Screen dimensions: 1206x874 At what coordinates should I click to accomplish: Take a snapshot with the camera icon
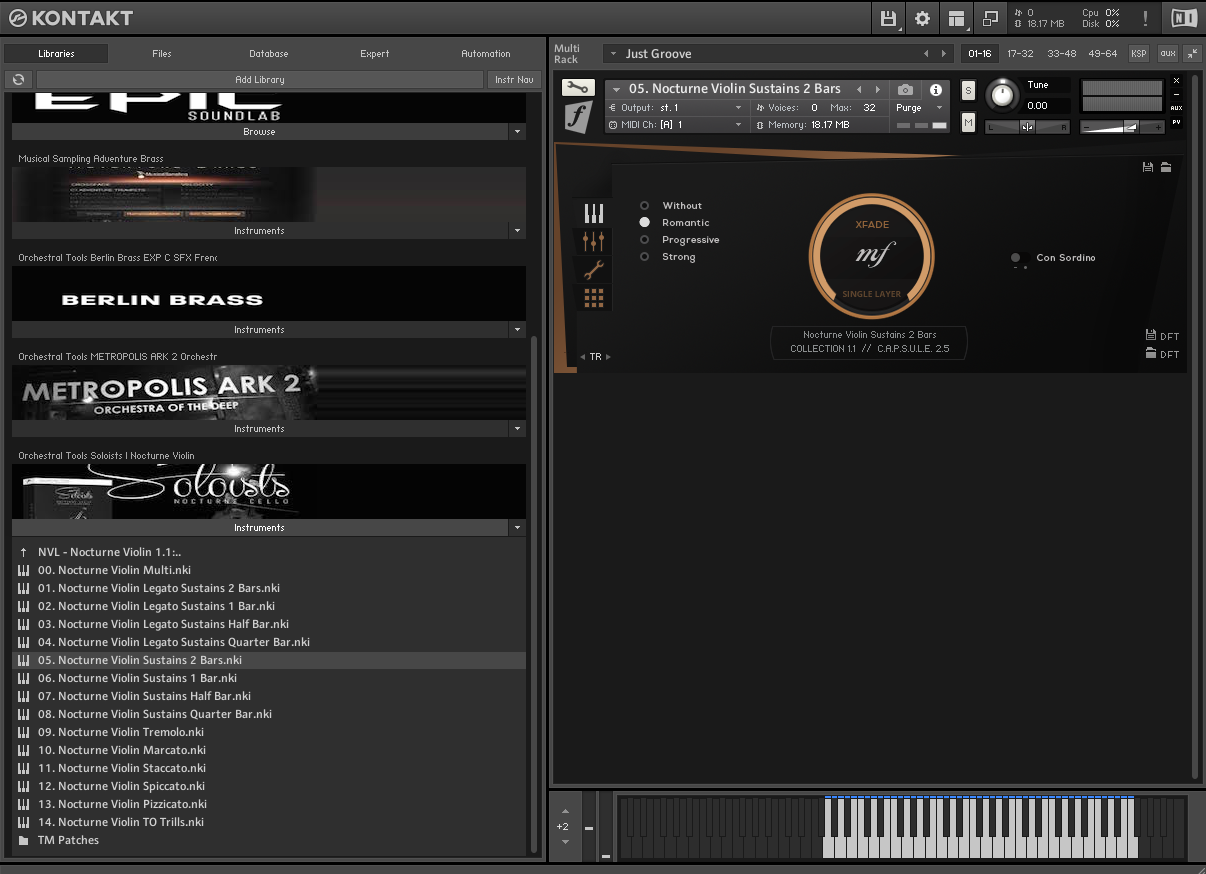(905, 89)
